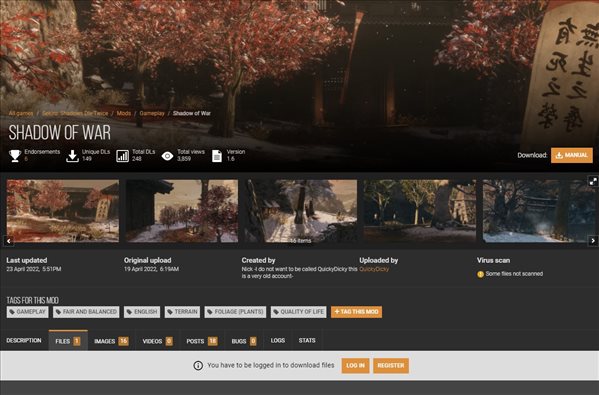Click the Unique DLs download icon
Screen dimensions: 599x395
click(72, 155)
